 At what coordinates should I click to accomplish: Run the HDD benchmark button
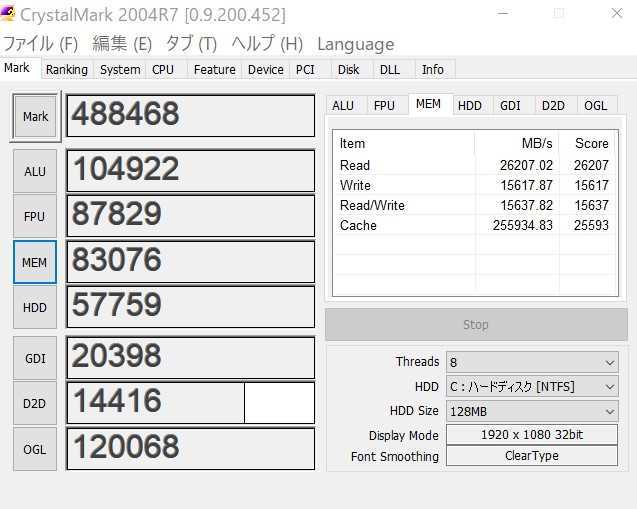[35, 308]
